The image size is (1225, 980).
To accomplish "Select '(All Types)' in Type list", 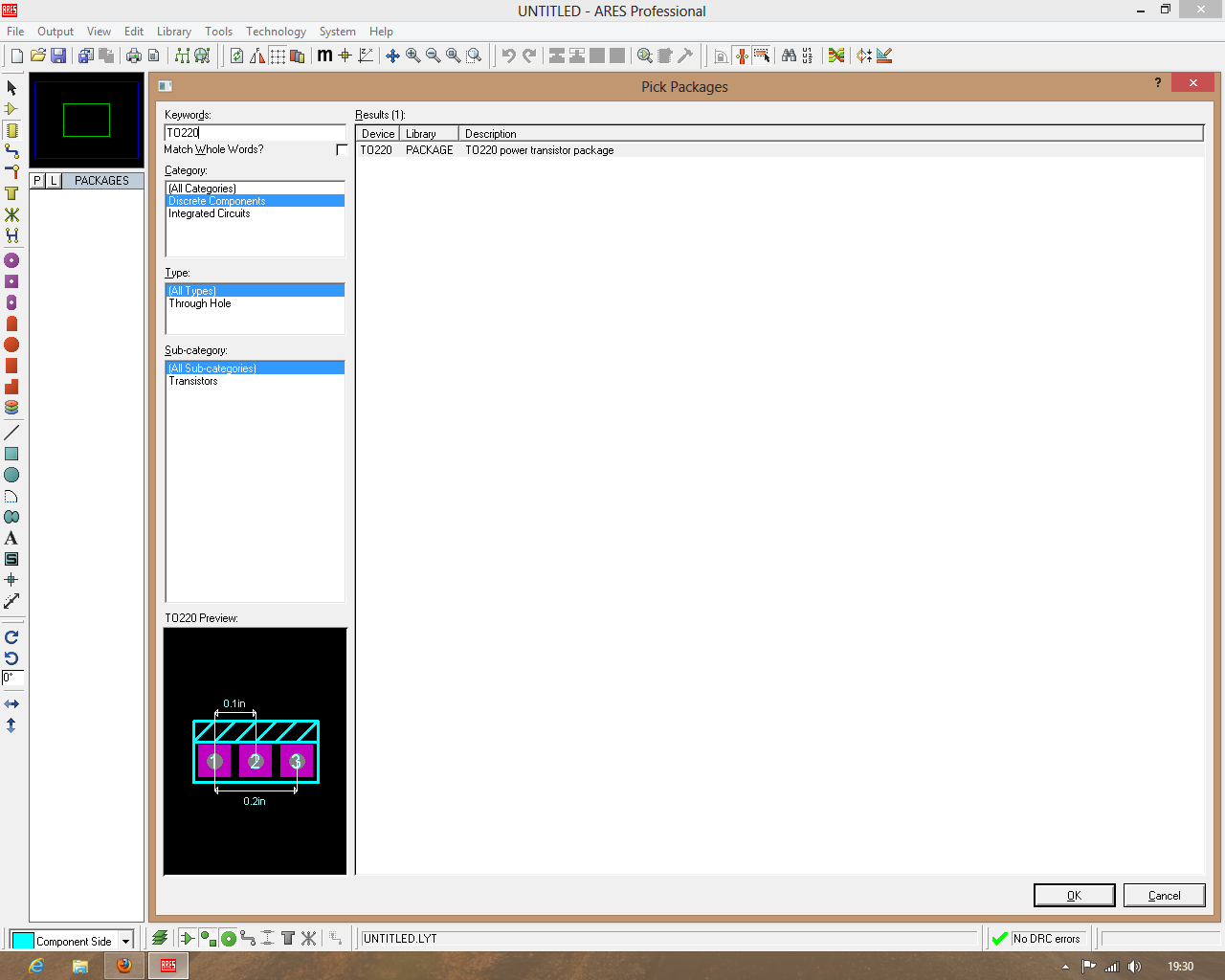I will pyautogui.click(x=255, y=291).
